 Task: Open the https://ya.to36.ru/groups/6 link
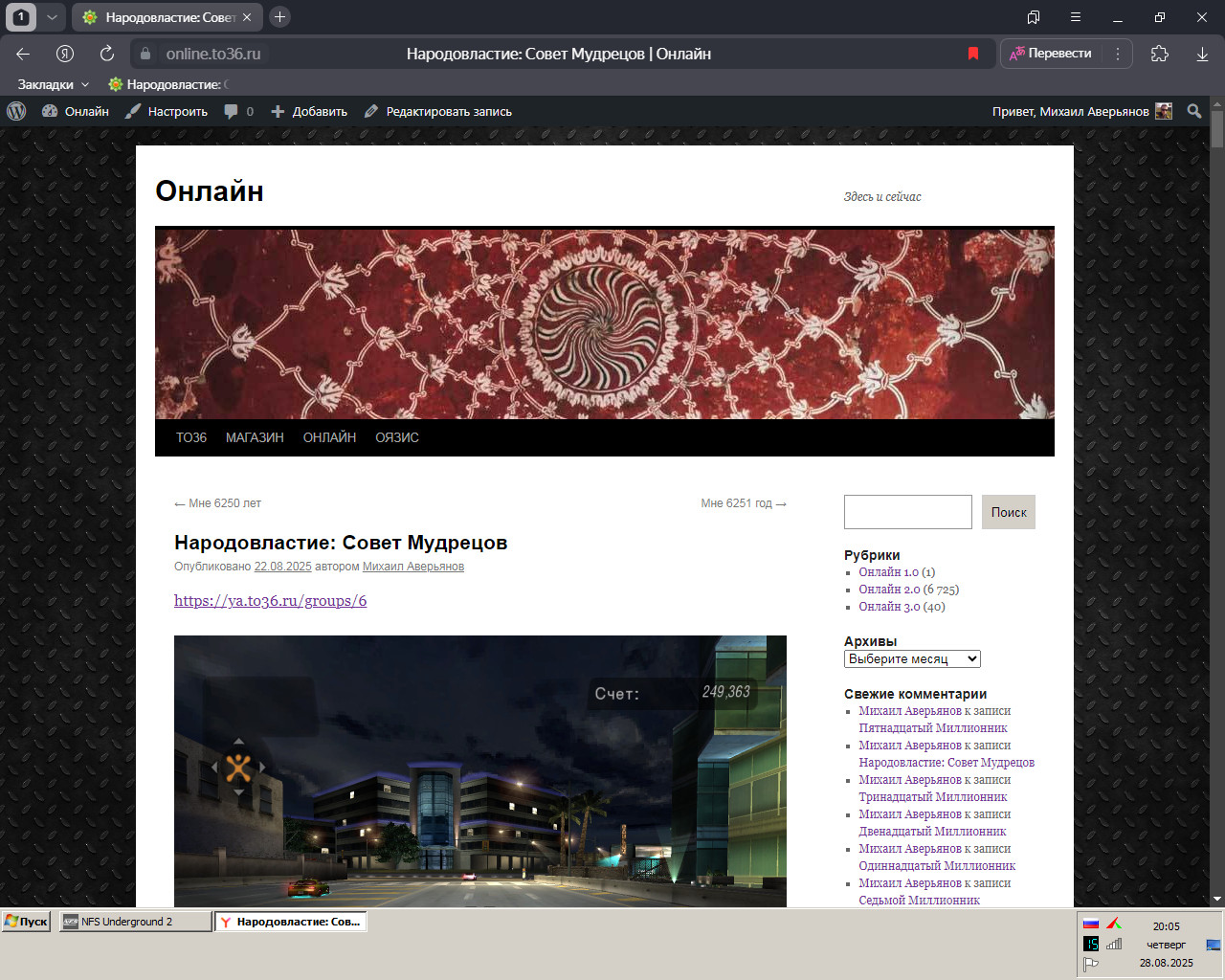click(271, 601)
